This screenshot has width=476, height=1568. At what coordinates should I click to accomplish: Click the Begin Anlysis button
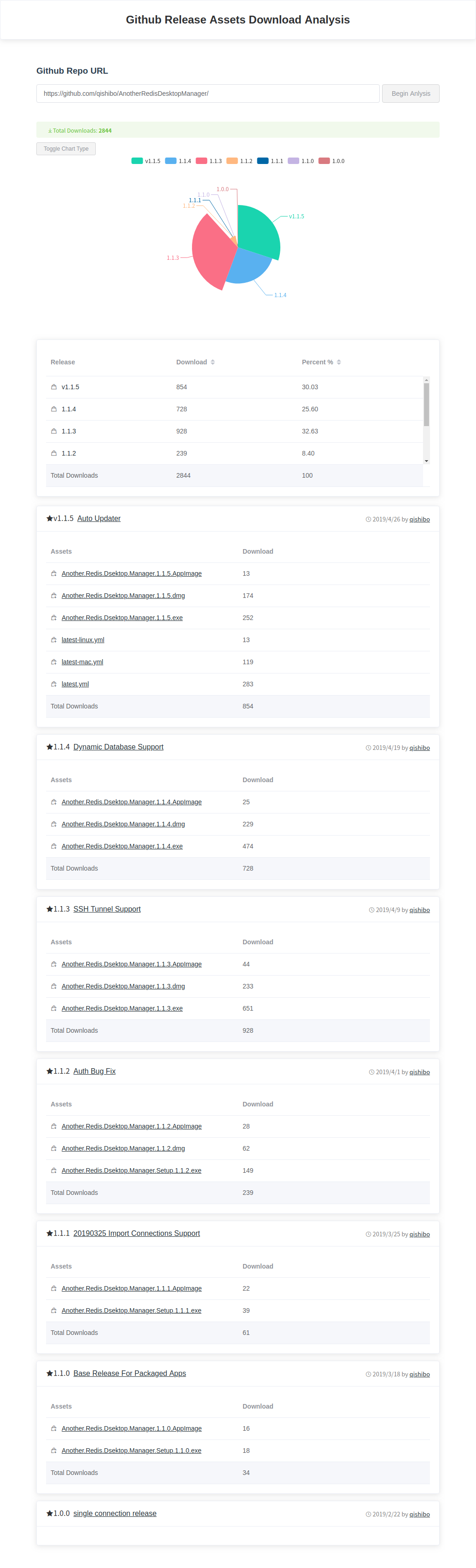click(x=411, y=94)
